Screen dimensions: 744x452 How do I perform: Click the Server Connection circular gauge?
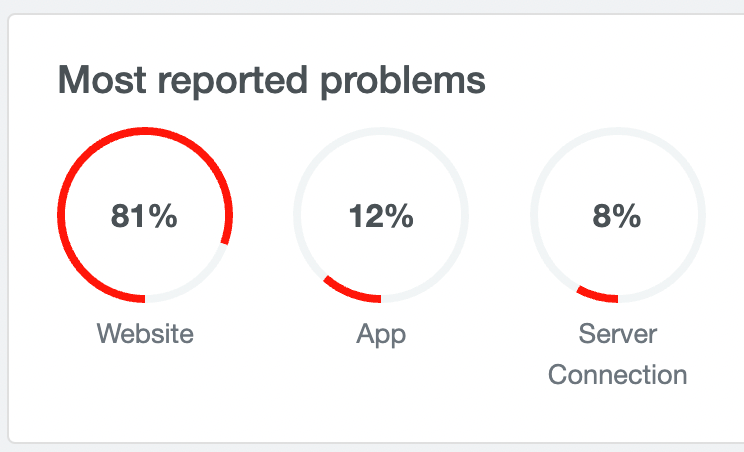click(x=618, y=215)
